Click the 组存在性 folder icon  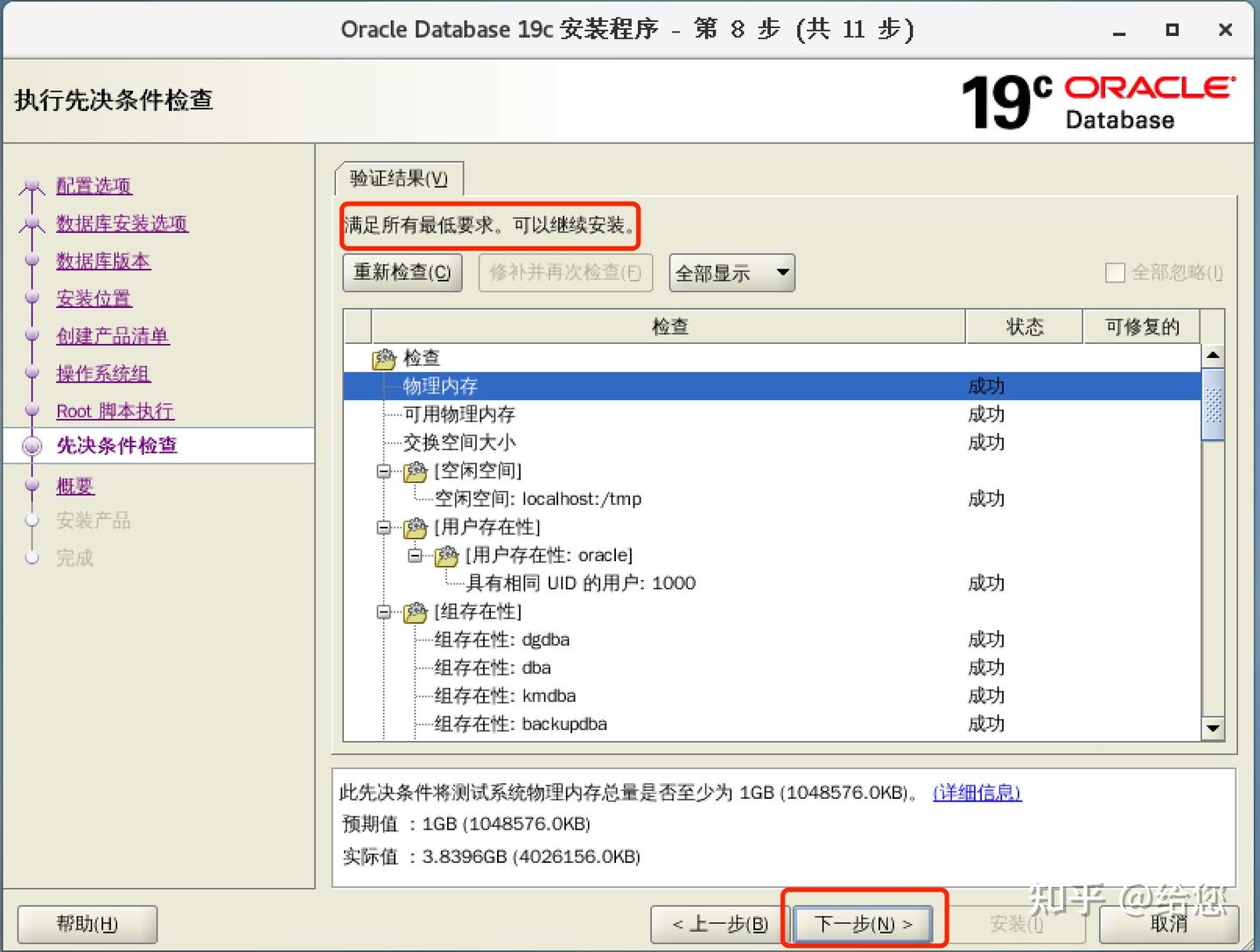415,612
